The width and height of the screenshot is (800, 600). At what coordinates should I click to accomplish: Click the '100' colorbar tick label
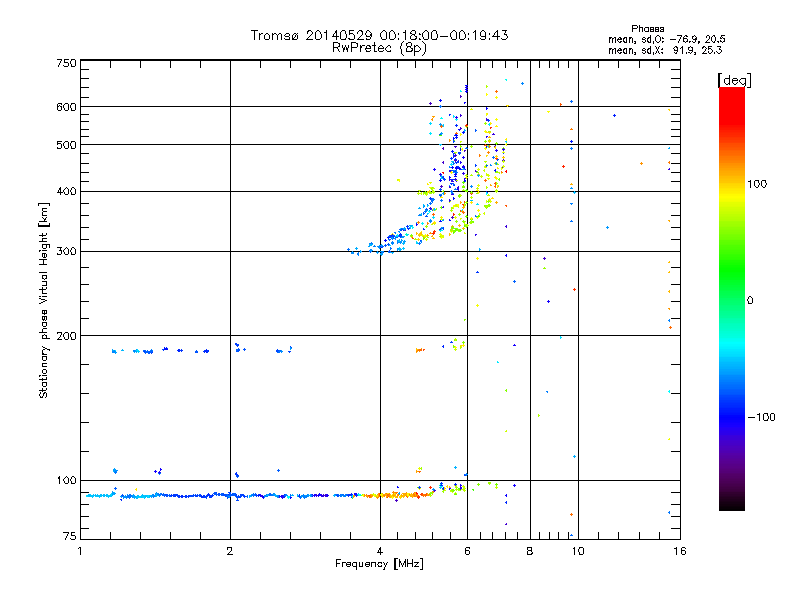757,184
